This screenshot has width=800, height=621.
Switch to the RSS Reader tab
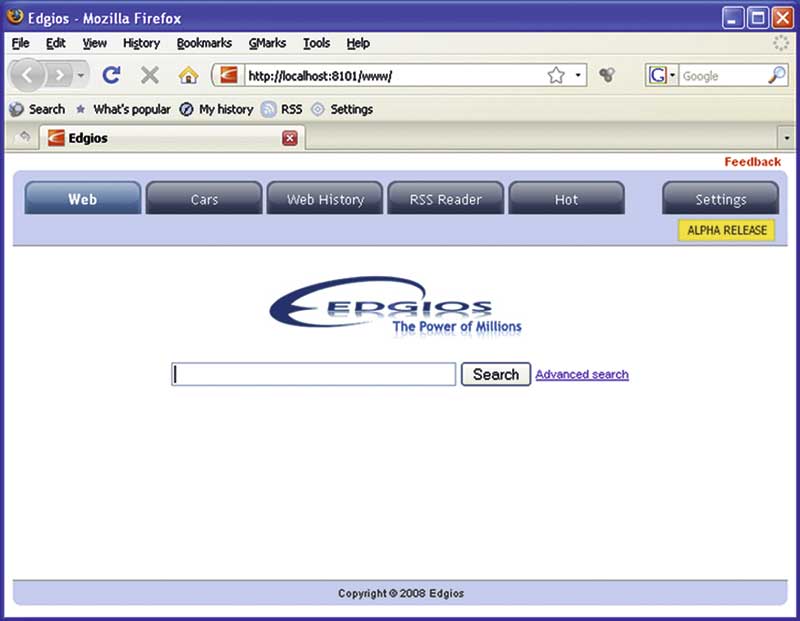click(x=445, y=198)
